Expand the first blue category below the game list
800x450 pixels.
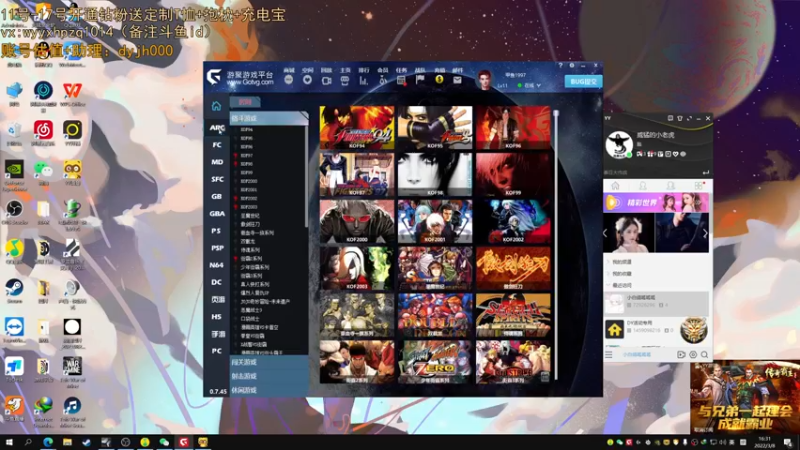point(269,362)
